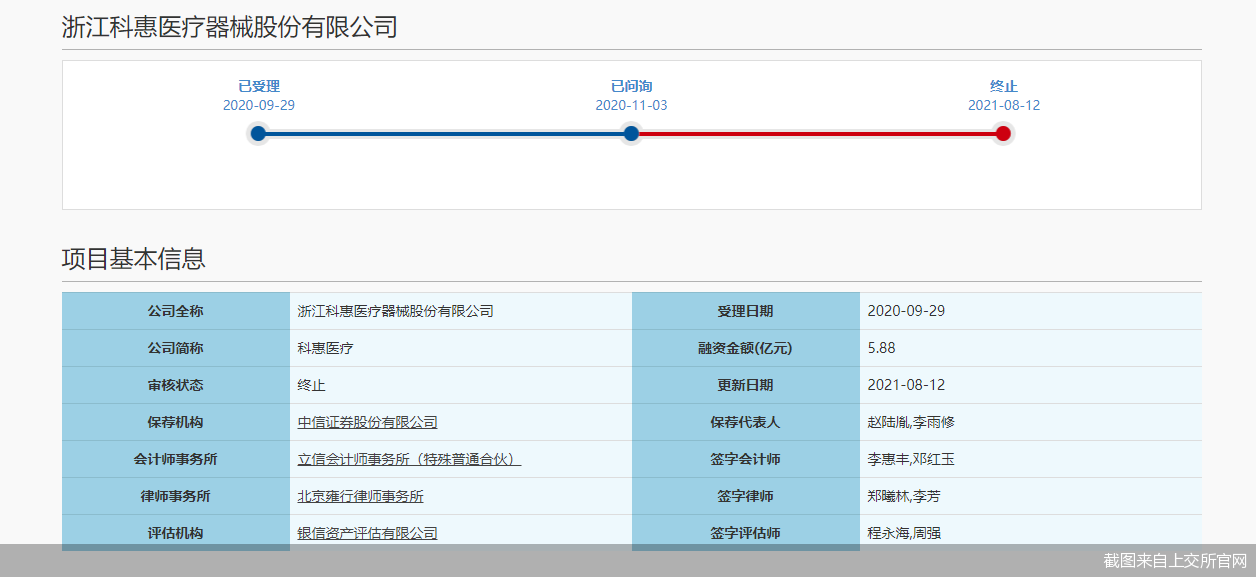Open the 中信证券股份有限公司 sponsor link

click(367, 422)
